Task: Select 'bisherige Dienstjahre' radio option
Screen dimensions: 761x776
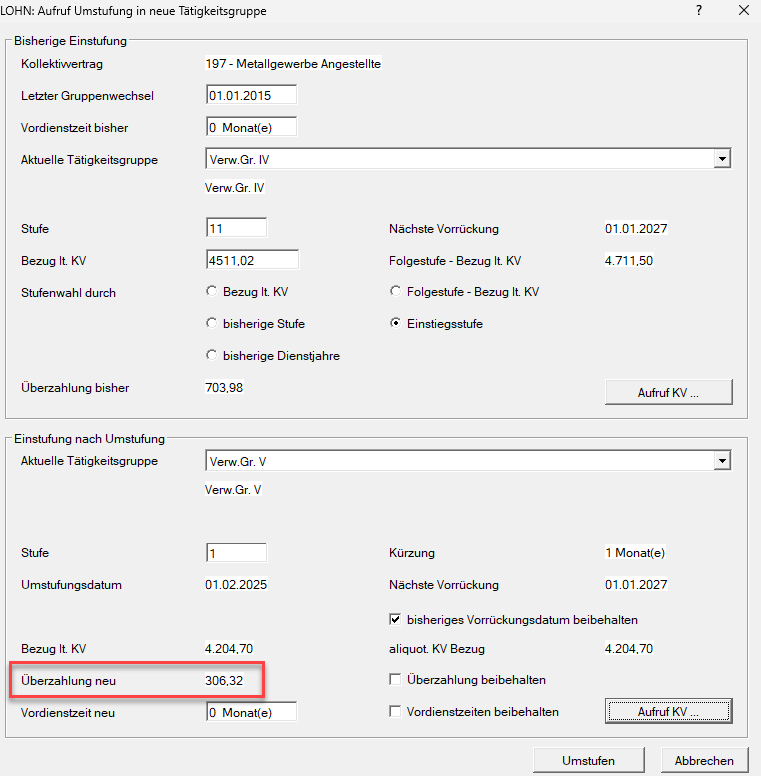Action: tap(211, 355)
